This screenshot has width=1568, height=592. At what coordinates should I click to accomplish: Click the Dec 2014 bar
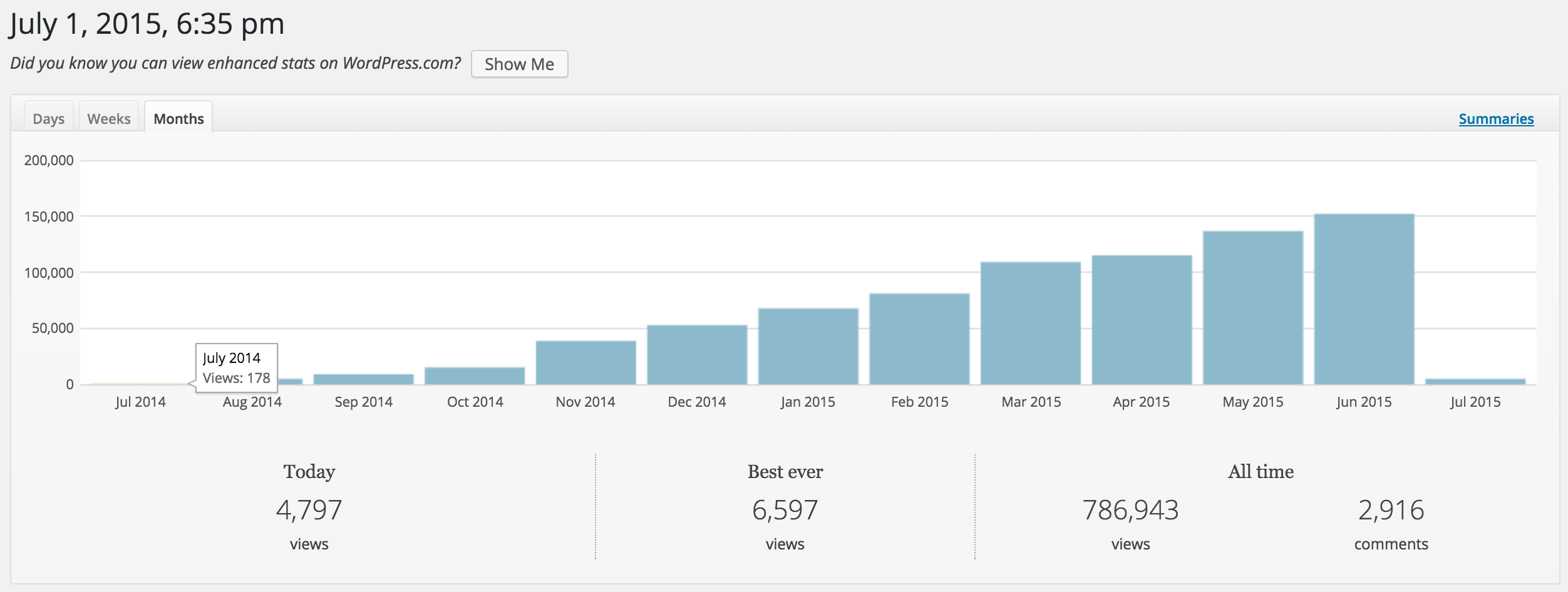point(697,354)
